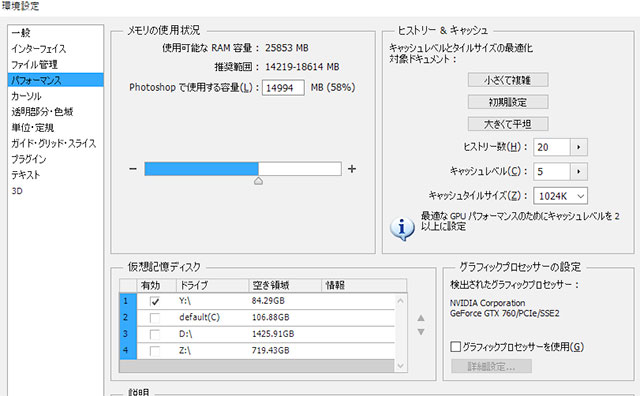Open カーソル preferences

26,96
